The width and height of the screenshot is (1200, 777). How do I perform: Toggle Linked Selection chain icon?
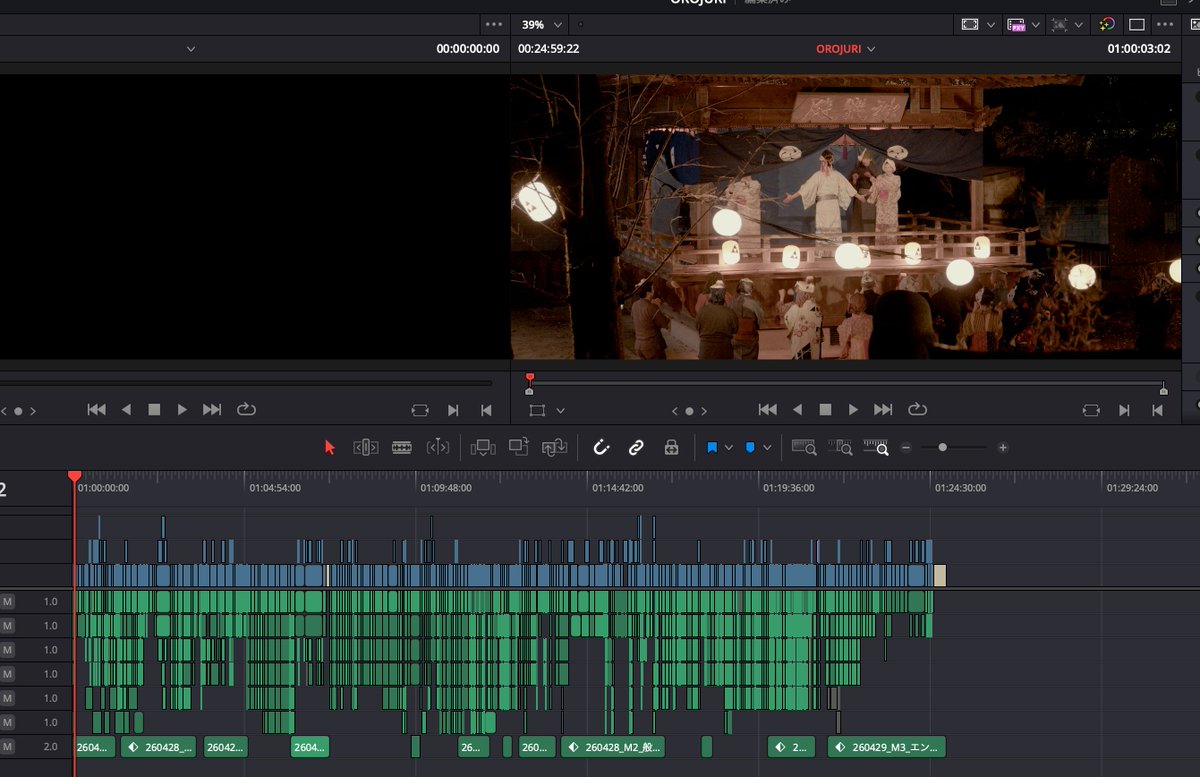[636, 448]
